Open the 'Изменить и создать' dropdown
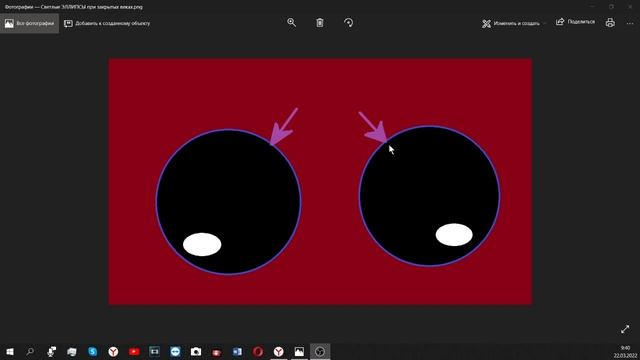Viewport: 640px width, 360px height. point(513,23)
